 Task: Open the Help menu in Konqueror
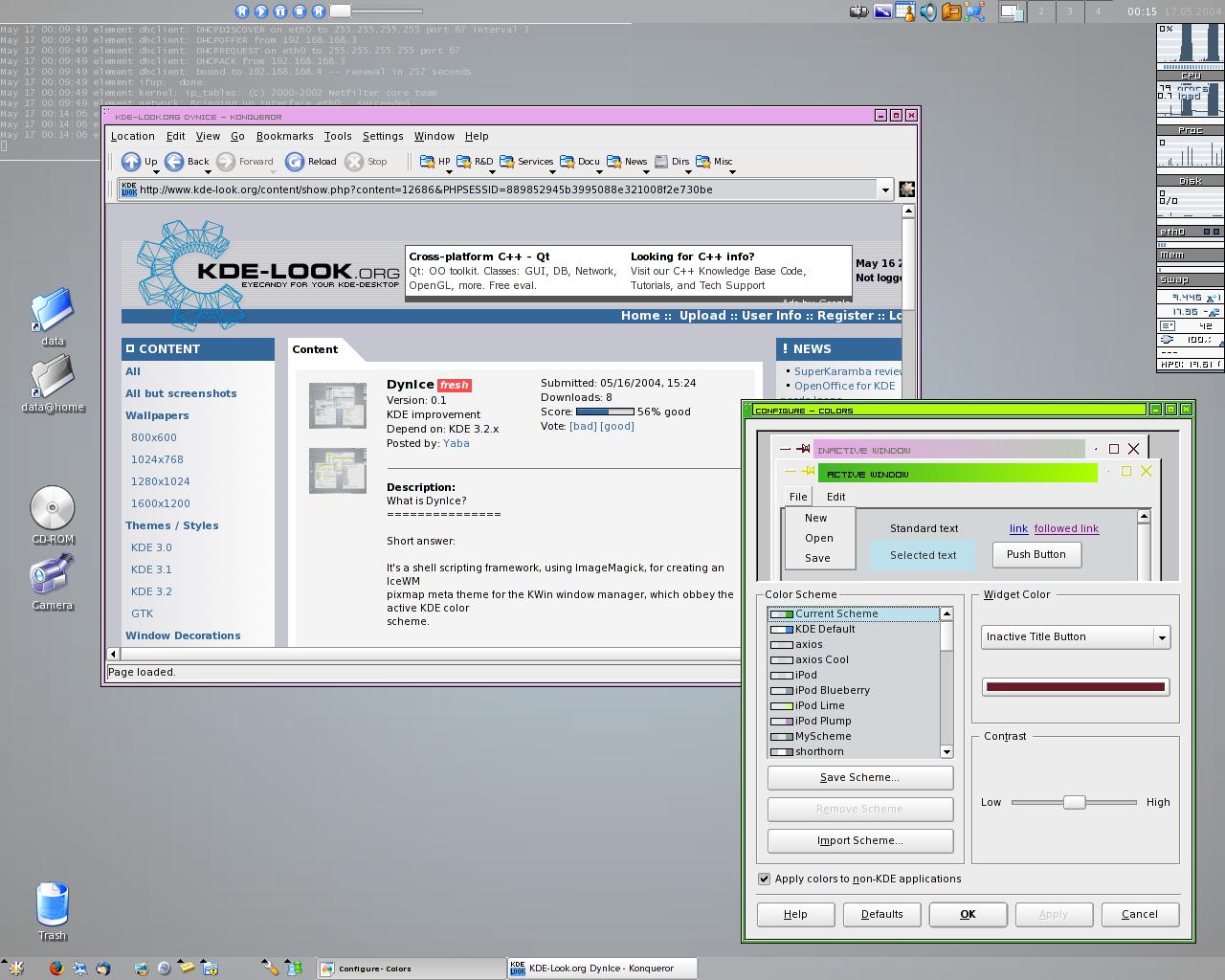click(x=477, y=136)
